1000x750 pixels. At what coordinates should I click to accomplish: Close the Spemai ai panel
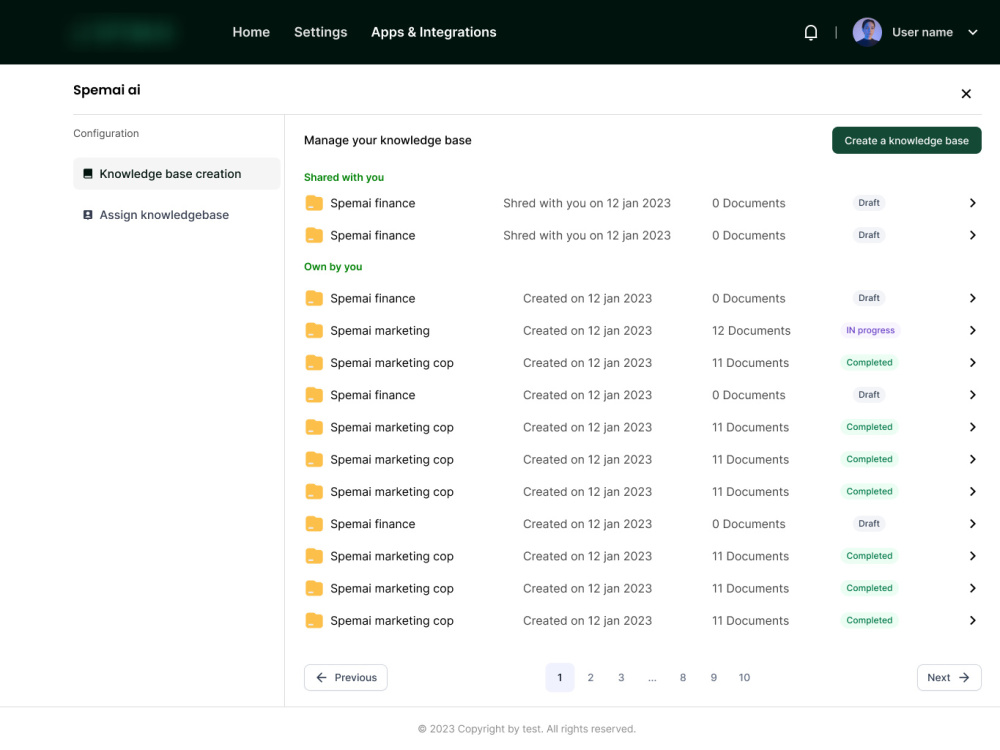(966, 94)
